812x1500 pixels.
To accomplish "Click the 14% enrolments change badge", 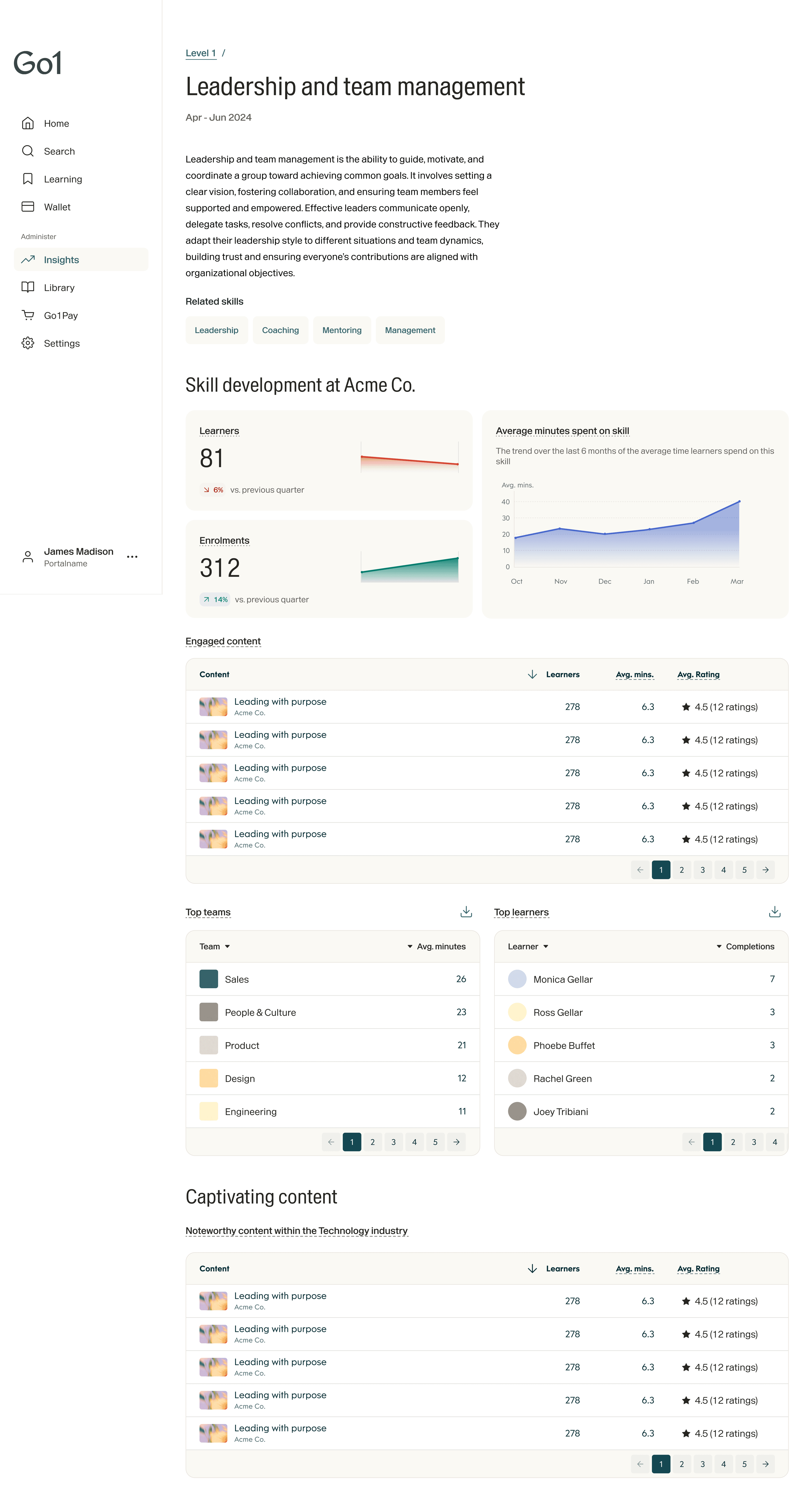I will (215, 599).
